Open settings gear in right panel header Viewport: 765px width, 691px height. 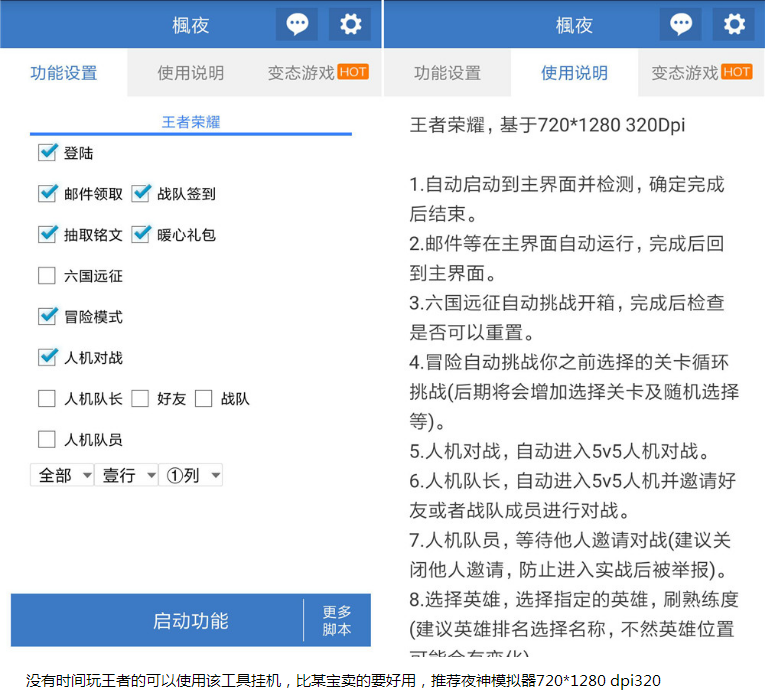[734, 24]
